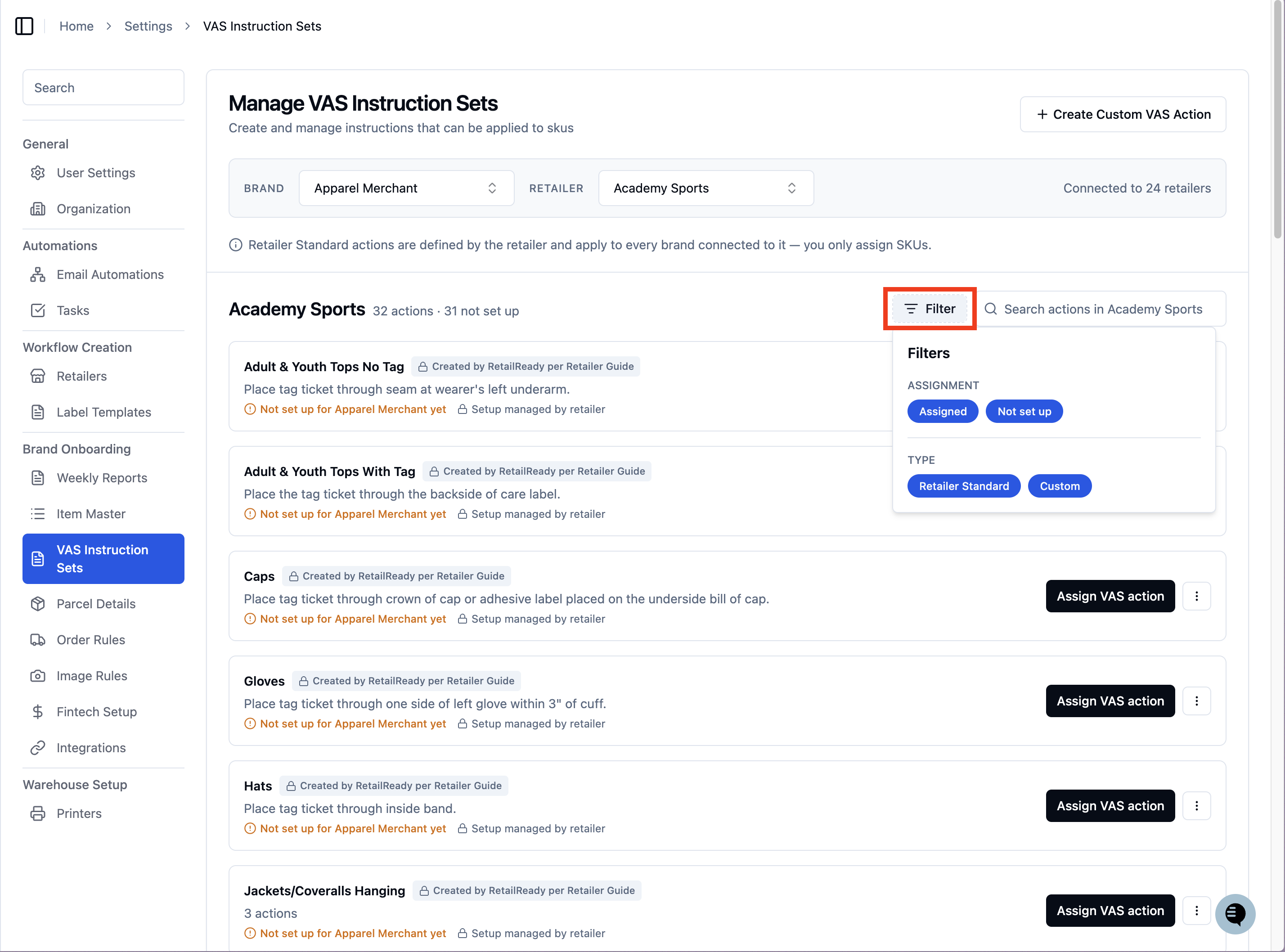The image size is (1285, 952).
Task: Toggle the sidebar panel icon
Action: 24,26
